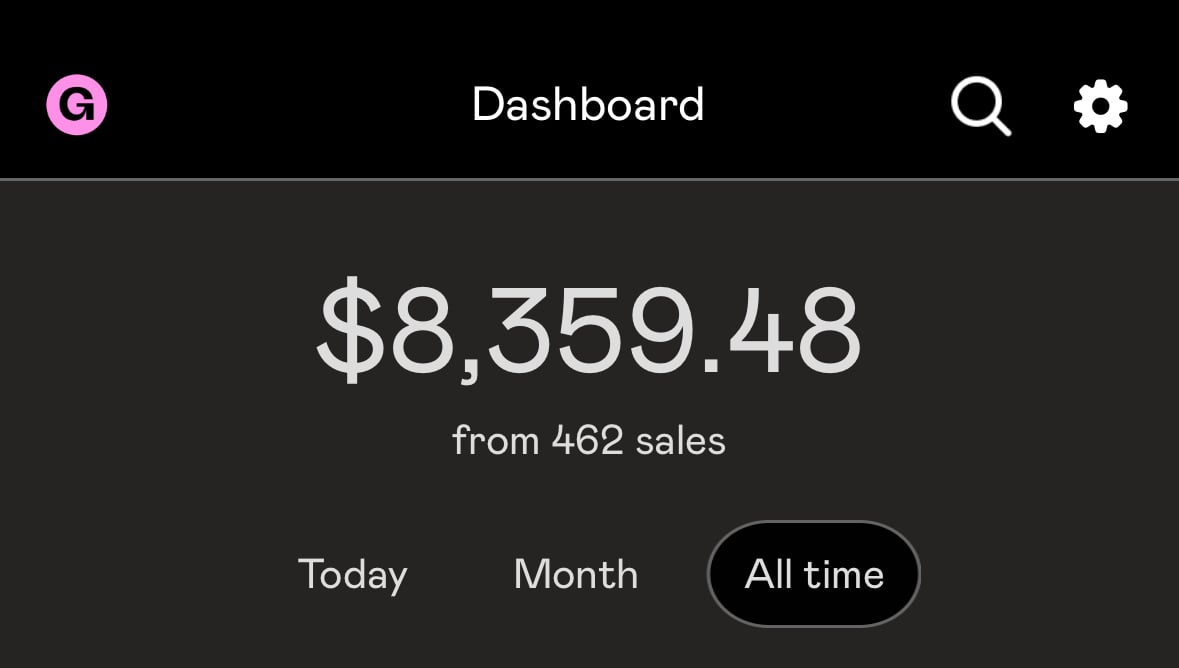Tap the circular G avatar
The image size is (1179, 668).
point(77,105)
